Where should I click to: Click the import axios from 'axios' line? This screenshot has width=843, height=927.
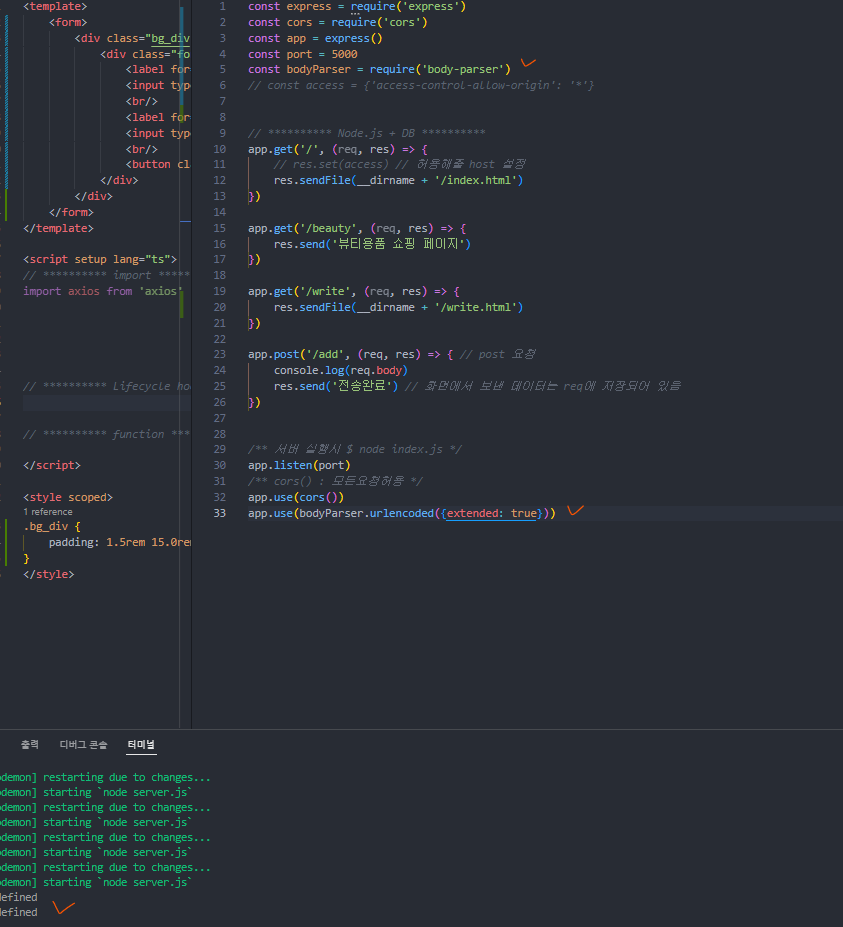pos(103,291)
